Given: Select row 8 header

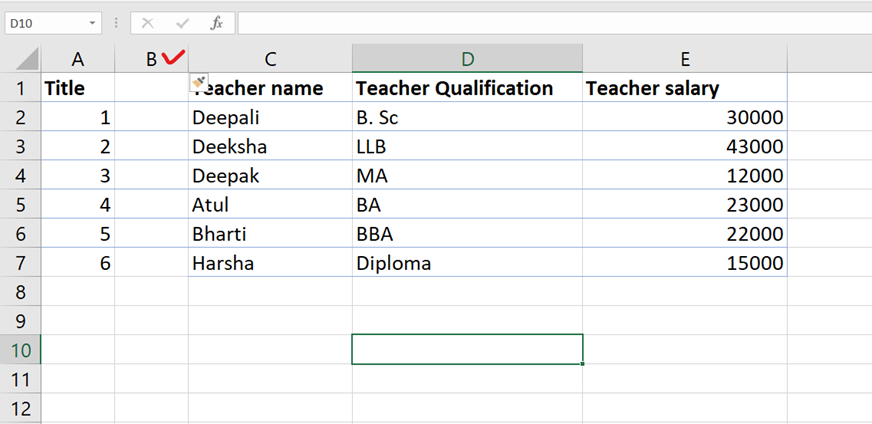Looking at the screenshot, I should coord(20,292).
